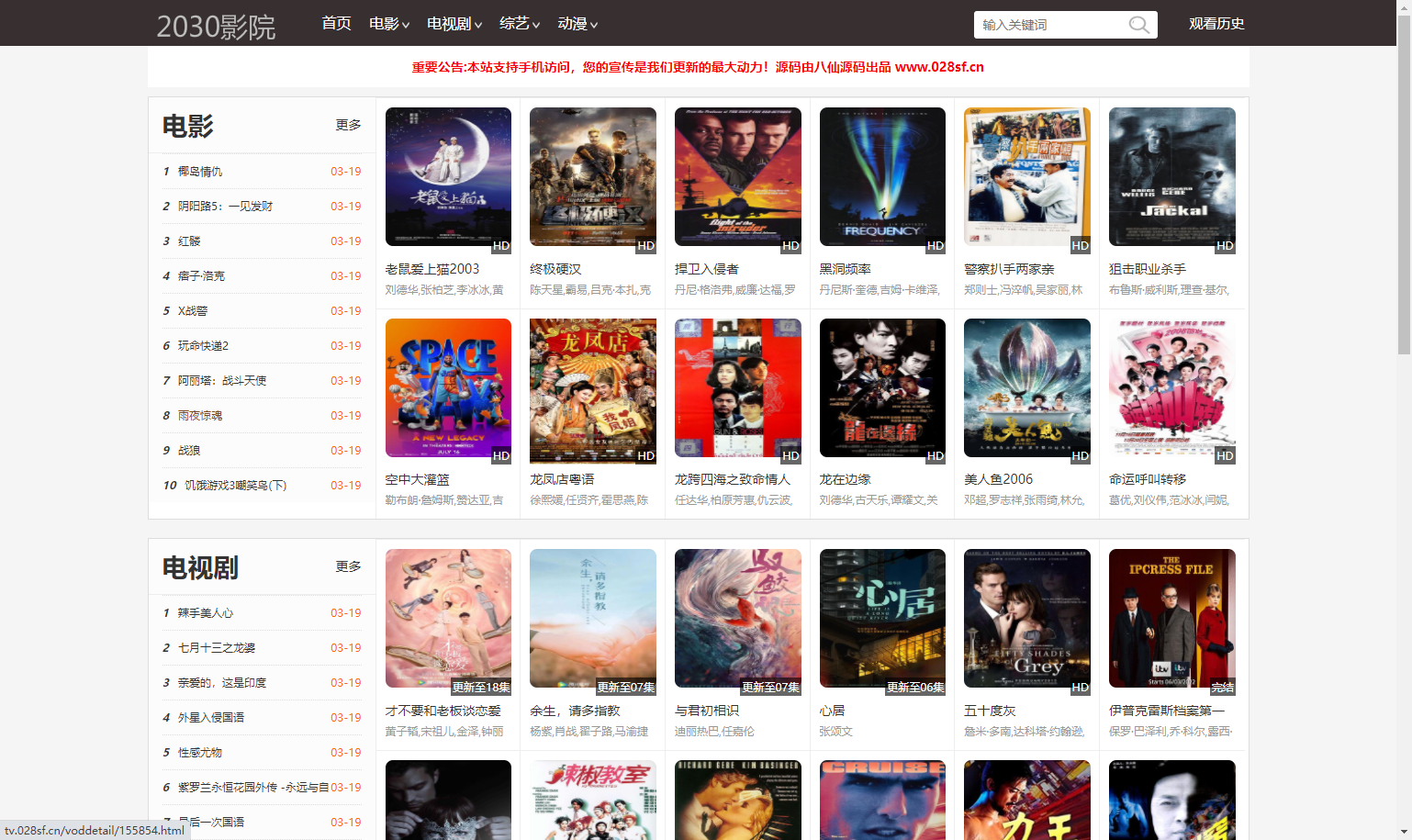Image resolution: width=1412 pixels, height=840 pixels.
Task: Open 老鼠爱上猫2003 movie poster
Action: coord(448,177)
